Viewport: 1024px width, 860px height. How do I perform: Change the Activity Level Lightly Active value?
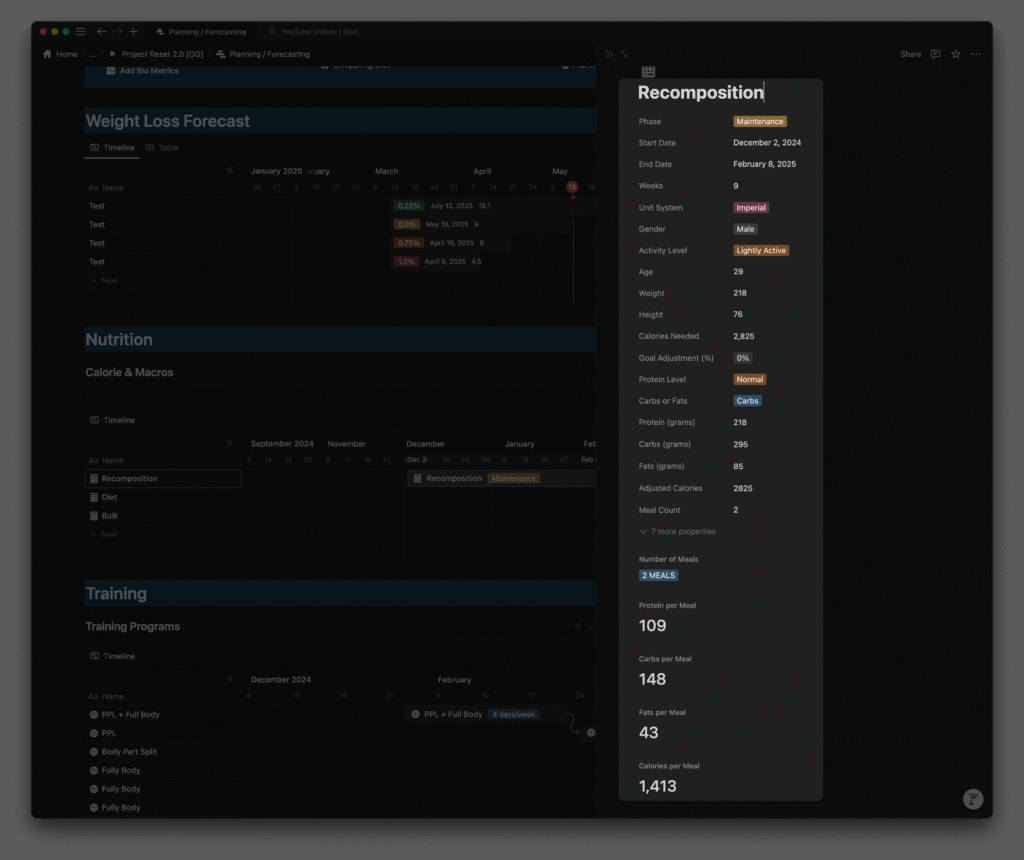[761, 251]
